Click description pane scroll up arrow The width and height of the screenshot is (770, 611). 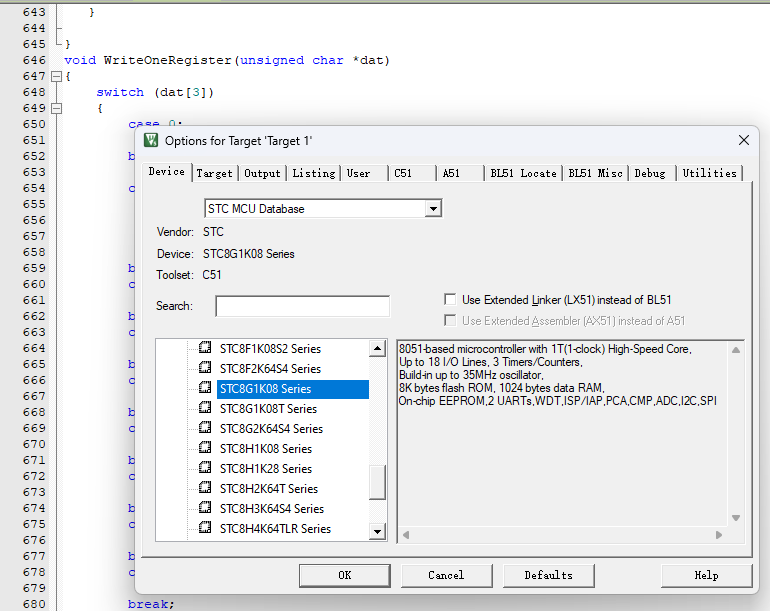736,350
